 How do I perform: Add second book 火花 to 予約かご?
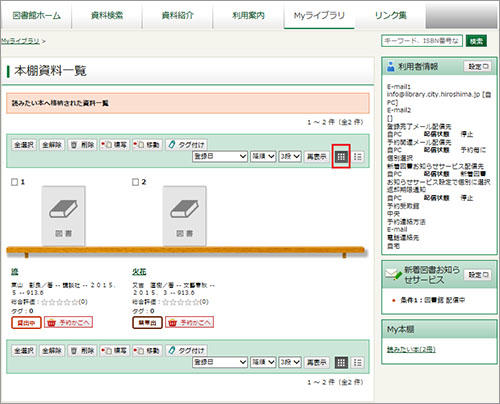189,322
